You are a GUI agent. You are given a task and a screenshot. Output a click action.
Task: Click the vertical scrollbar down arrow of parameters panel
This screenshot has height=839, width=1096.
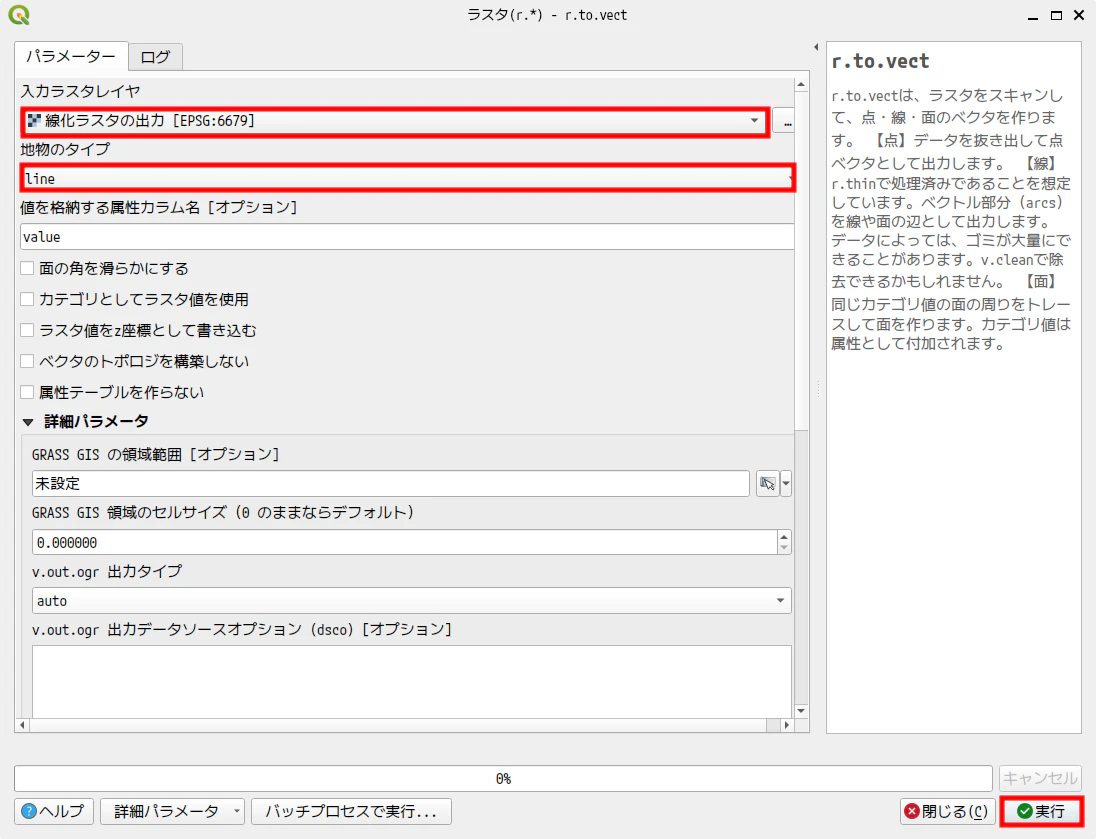(801, 710)
